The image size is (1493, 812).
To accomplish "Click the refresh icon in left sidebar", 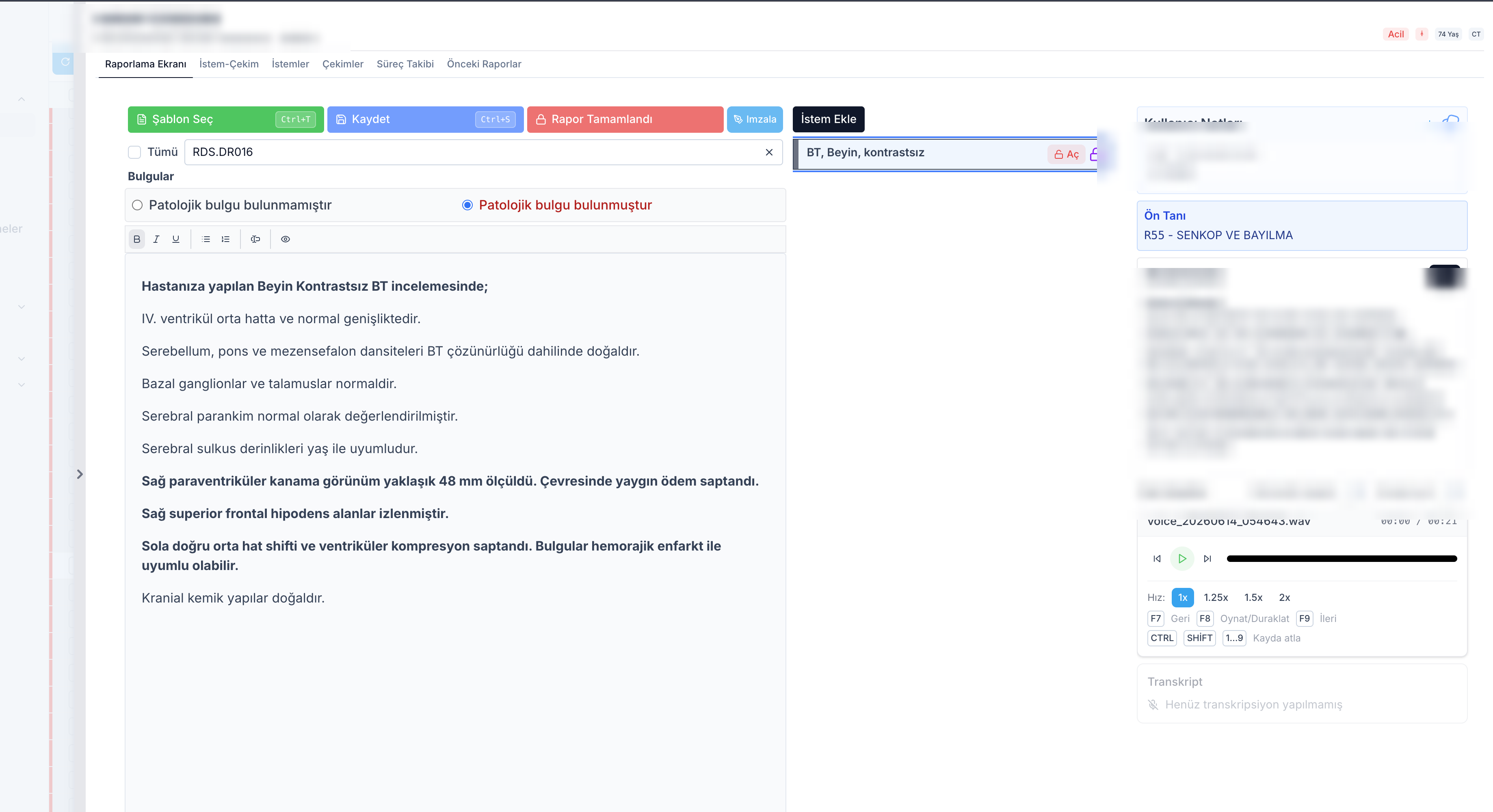I will 65,62.
